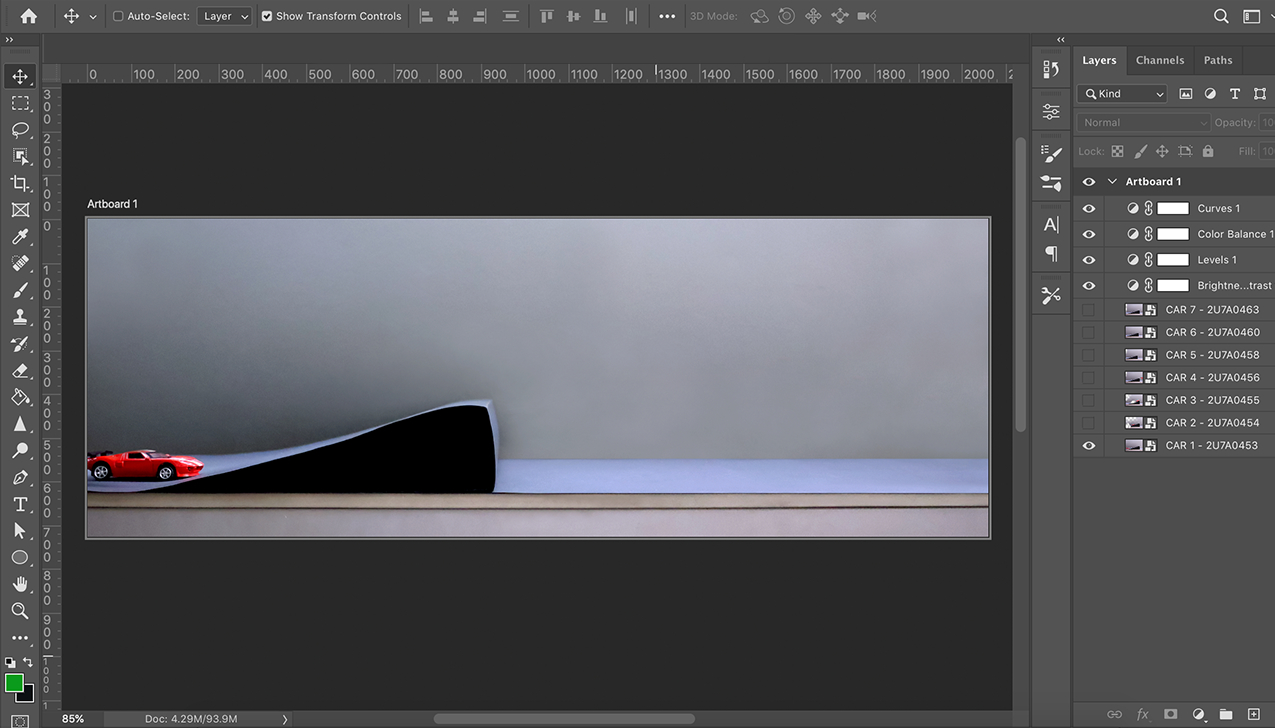Select the CAR 3 - 2U7A0455 layer
This screenshot has width=1275, height=728.
click(x=1212, y=400)
